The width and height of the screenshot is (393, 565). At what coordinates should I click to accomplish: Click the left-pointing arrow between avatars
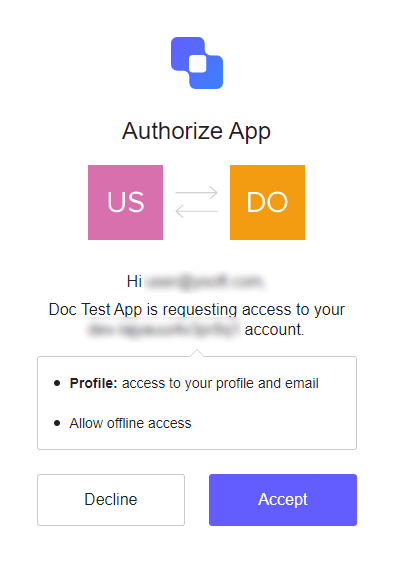[196, 211]
